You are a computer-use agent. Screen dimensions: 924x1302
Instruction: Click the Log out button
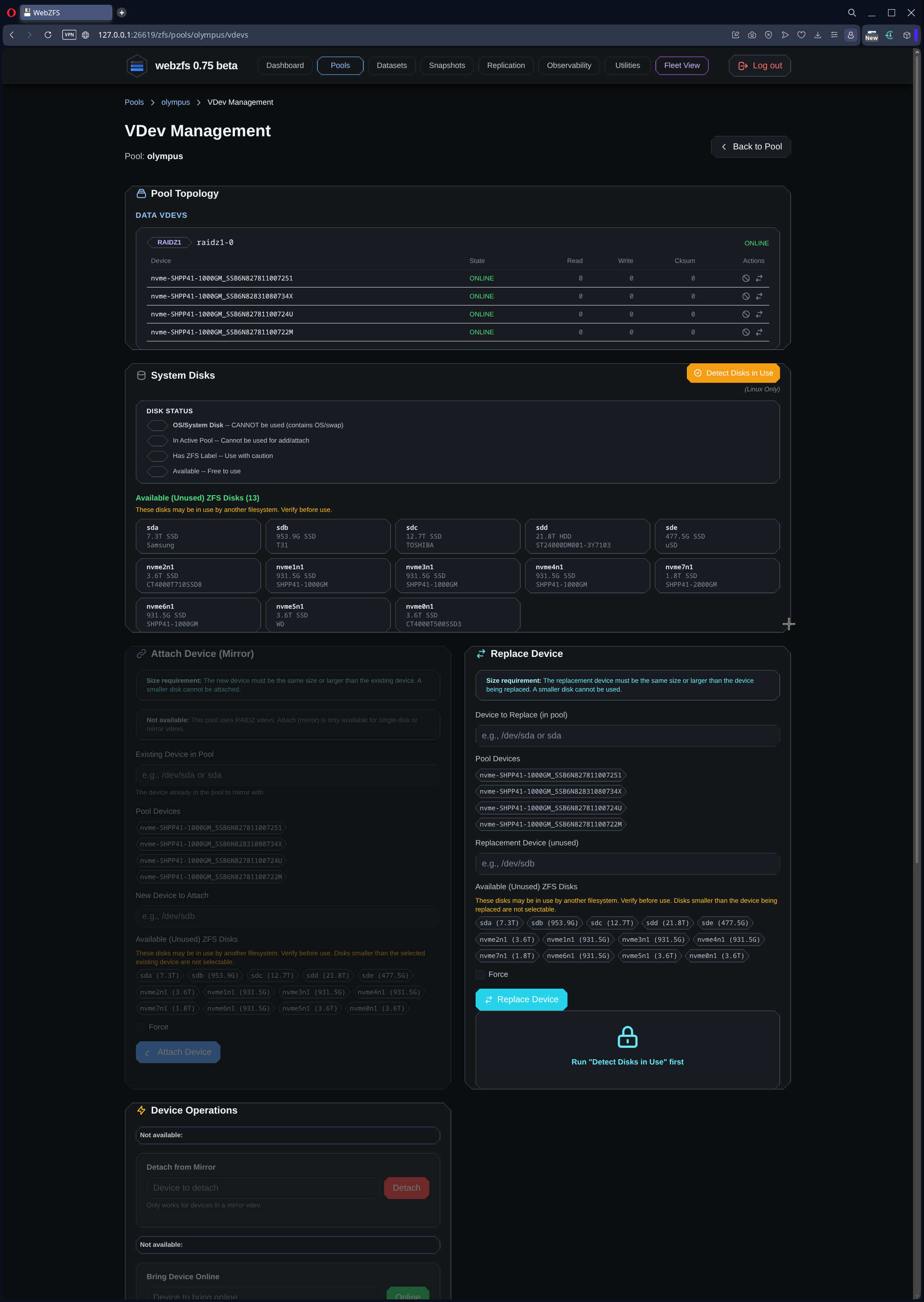[760, 65]
